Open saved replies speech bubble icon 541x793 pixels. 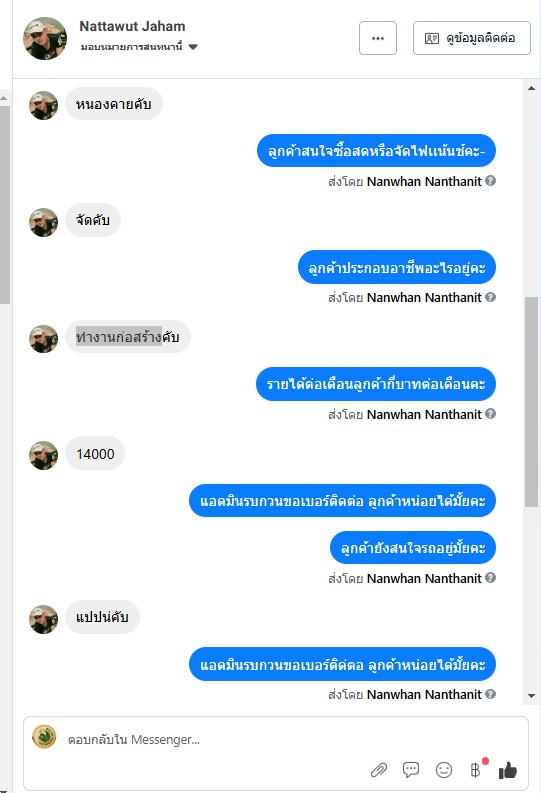(x=411, y=770)
